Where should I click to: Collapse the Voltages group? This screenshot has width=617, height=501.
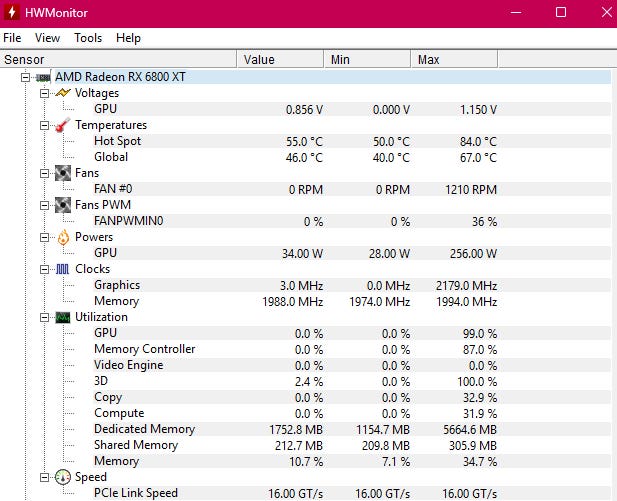tap(44, 93)
